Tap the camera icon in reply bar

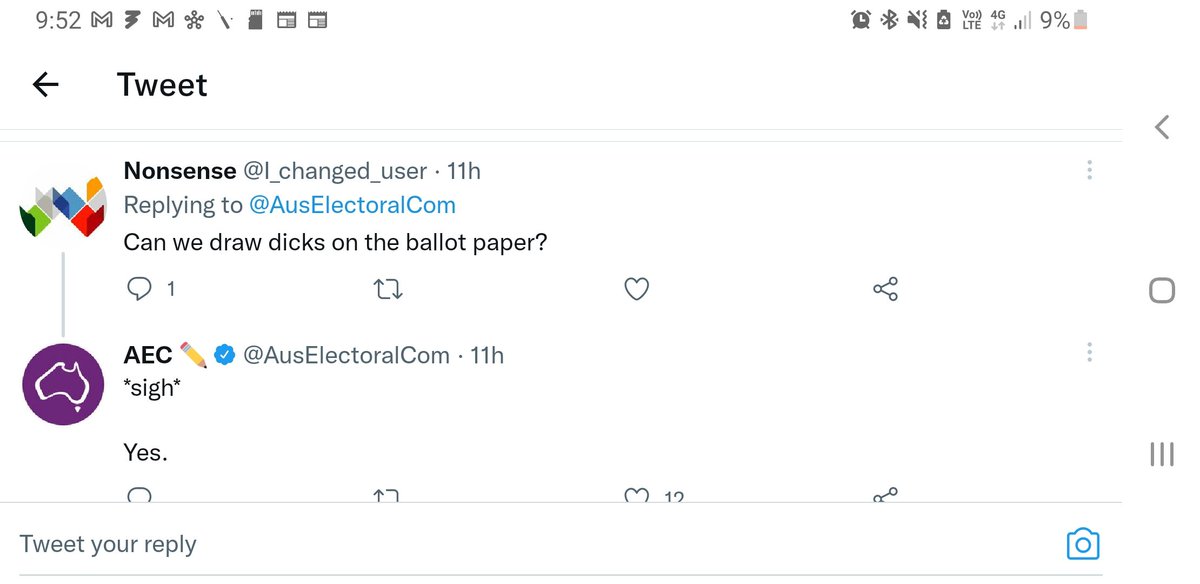[x=1082, y=544]
